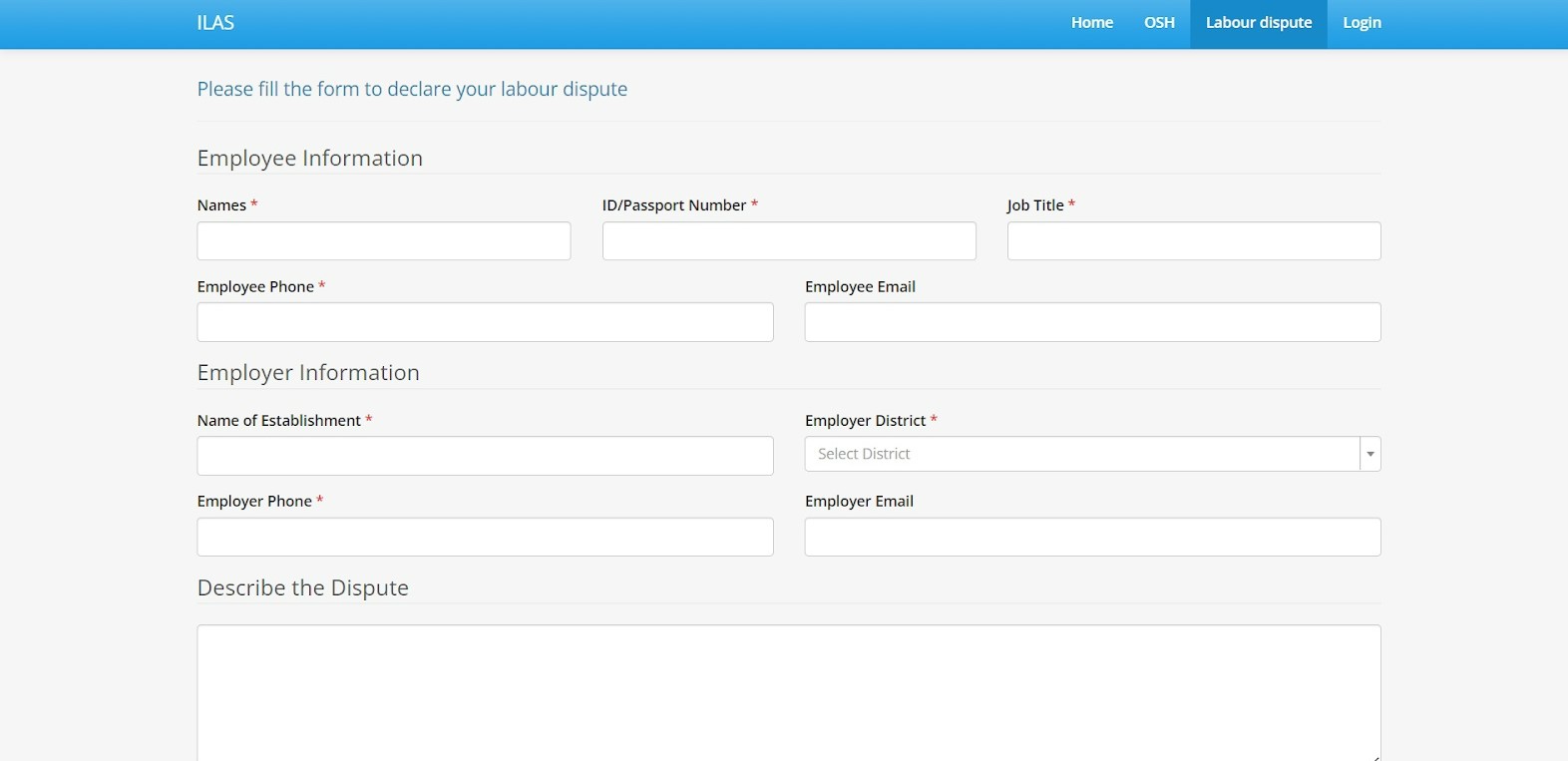Open the OSH navigation item
This screenshot has height=761, width=1568.
1159,23
